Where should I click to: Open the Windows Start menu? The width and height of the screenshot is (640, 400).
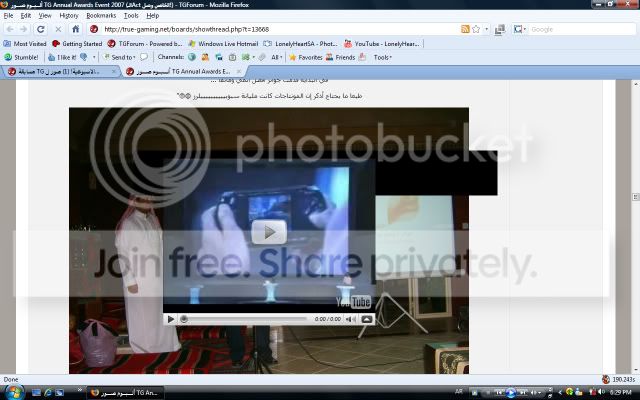click(x=13, y=392)
